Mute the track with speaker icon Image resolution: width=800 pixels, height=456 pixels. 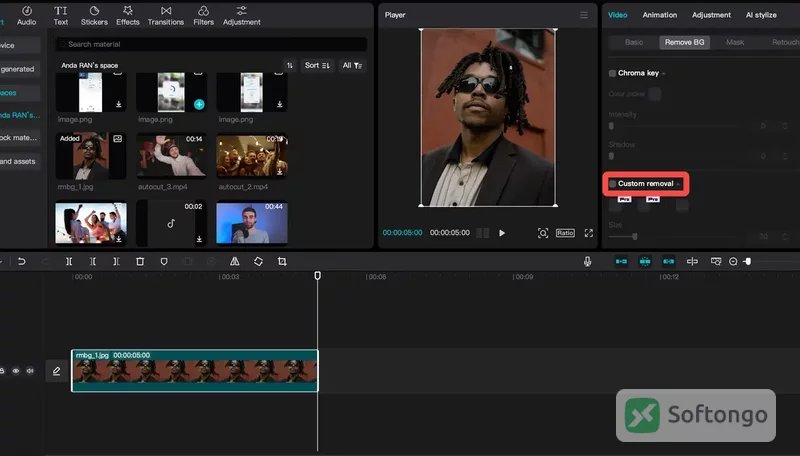point(30,371)
